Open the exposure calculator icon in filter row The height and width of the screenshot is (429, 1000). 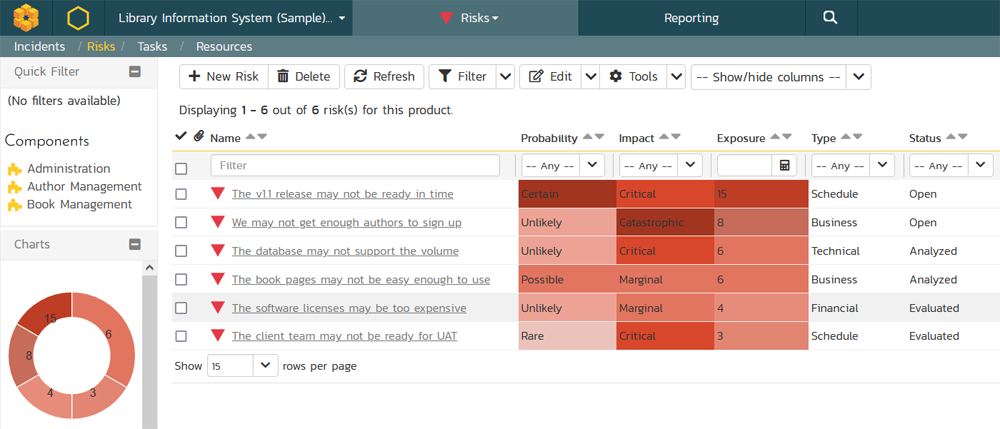coord(785,165)
